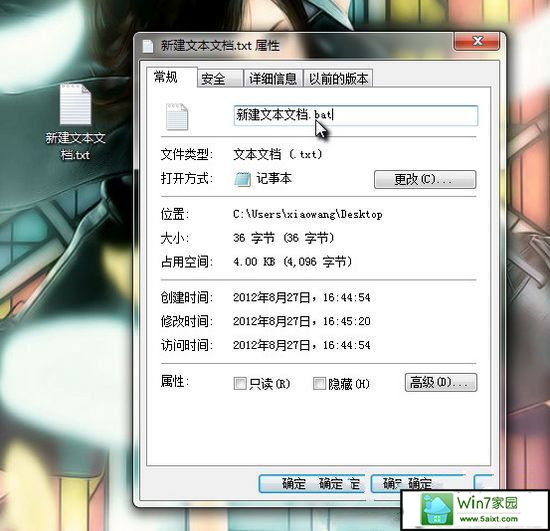Enable the 隐藏(H) checkbox
550x531 pixels.
[x=319, y=383]
